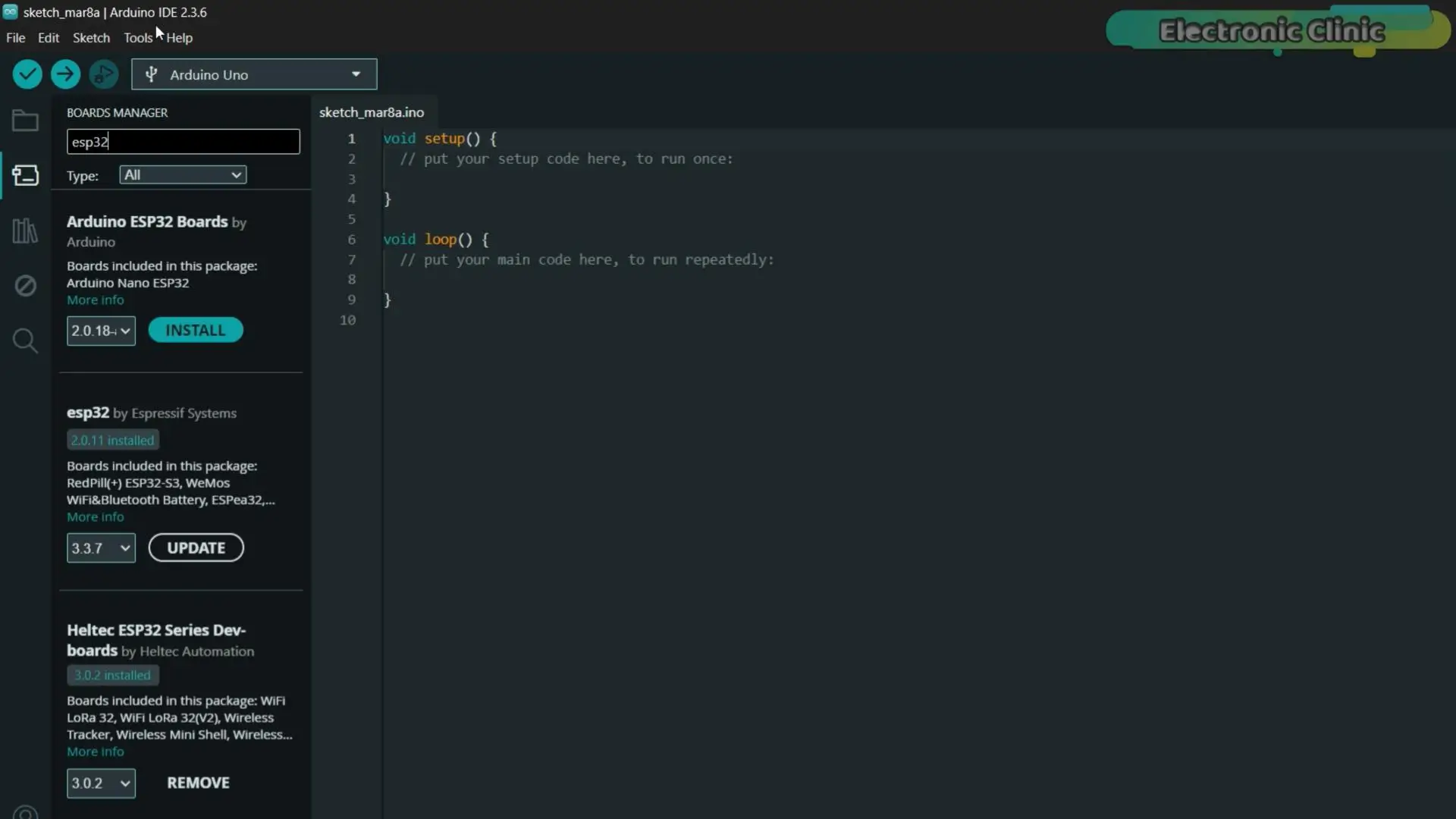1456x819 pixels.
Task: Open More info for esp32 by Espressif
Action: (x=95, y=516)
